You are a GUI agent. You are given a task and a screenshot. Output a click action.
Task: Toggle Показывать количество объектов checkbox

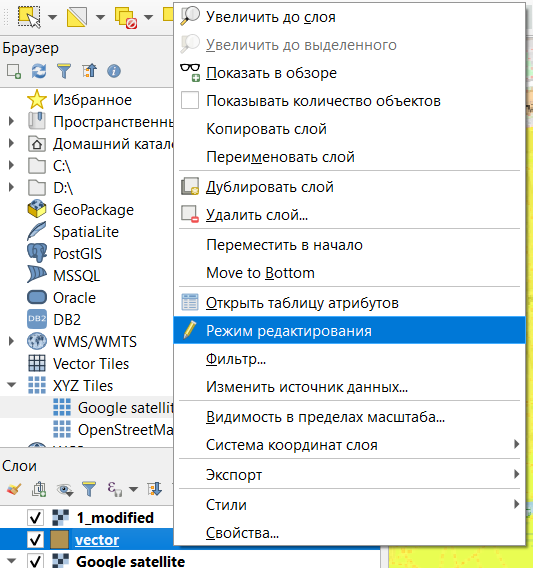coord(190,100)
